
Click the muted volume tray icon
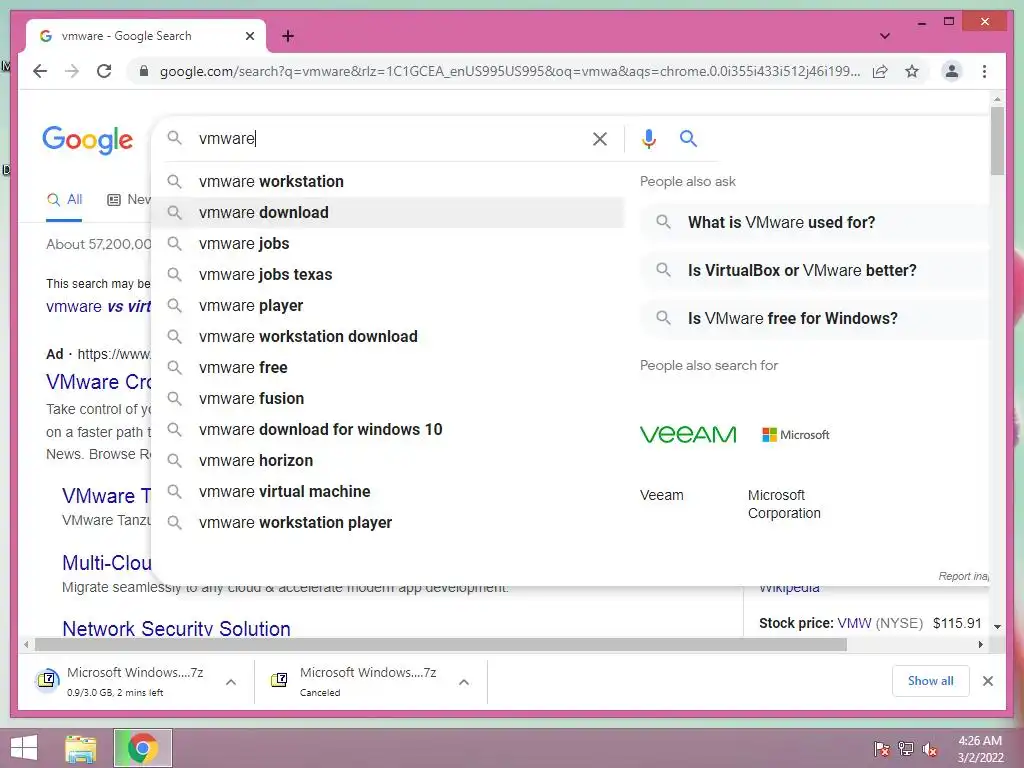click(x=930, y=748)
